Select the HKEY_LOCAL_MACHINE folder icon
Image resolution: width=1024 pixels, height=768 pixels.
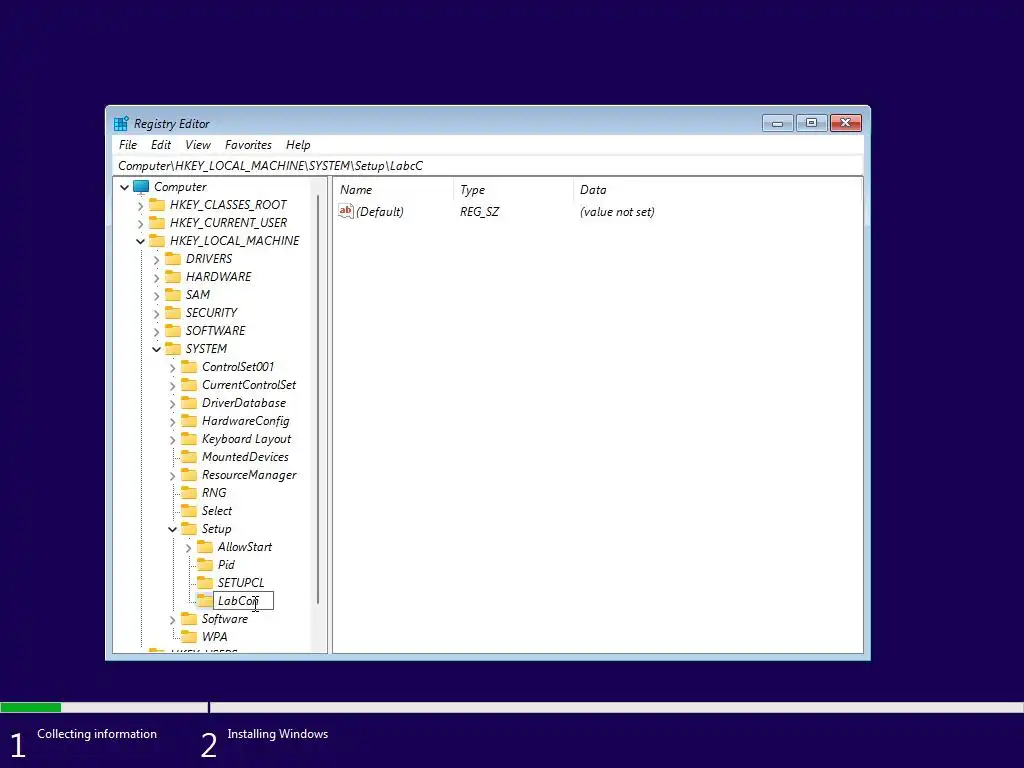[x=157, y=240]
